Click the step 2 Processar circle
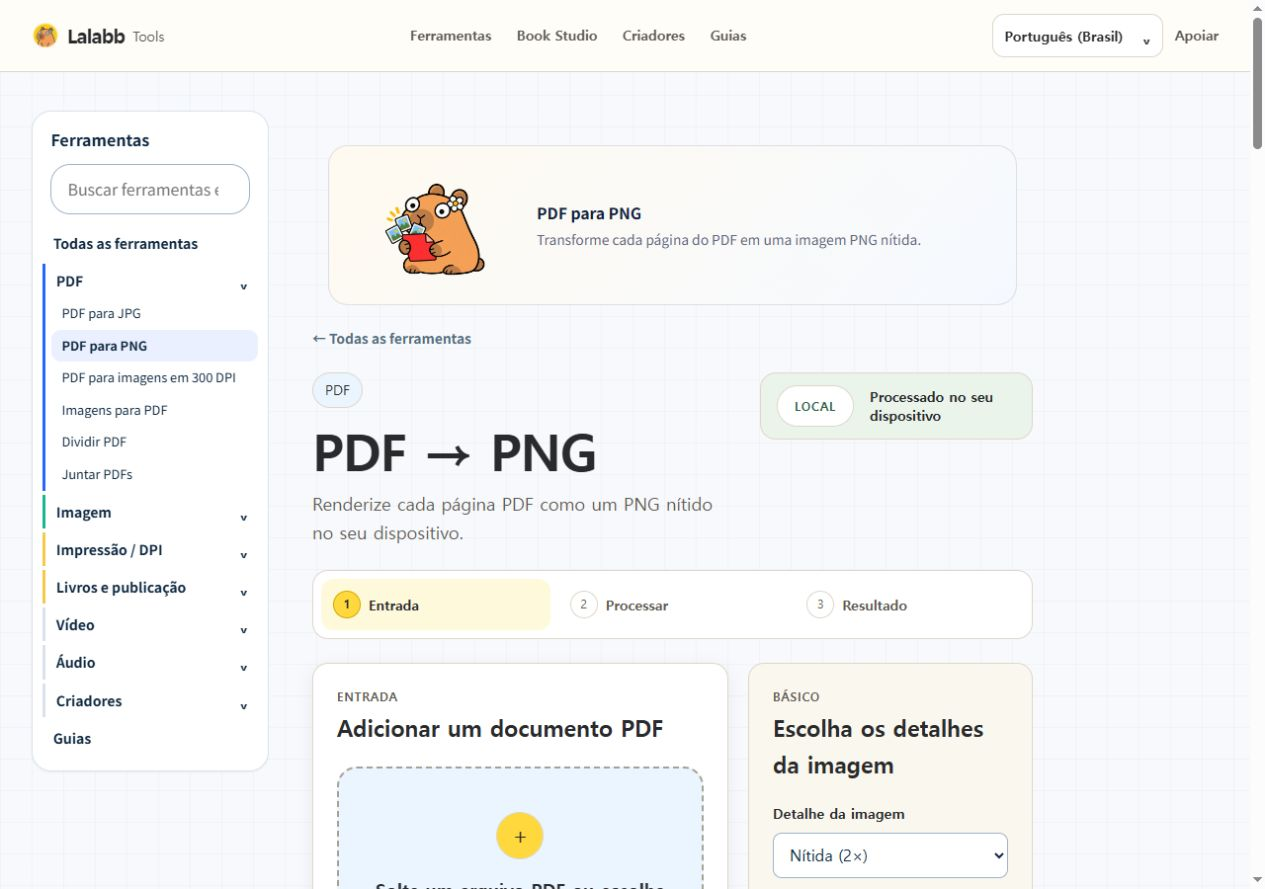The width and height of the screenshot is (1265, 889). pyautogui.click(x=584, y=605)
